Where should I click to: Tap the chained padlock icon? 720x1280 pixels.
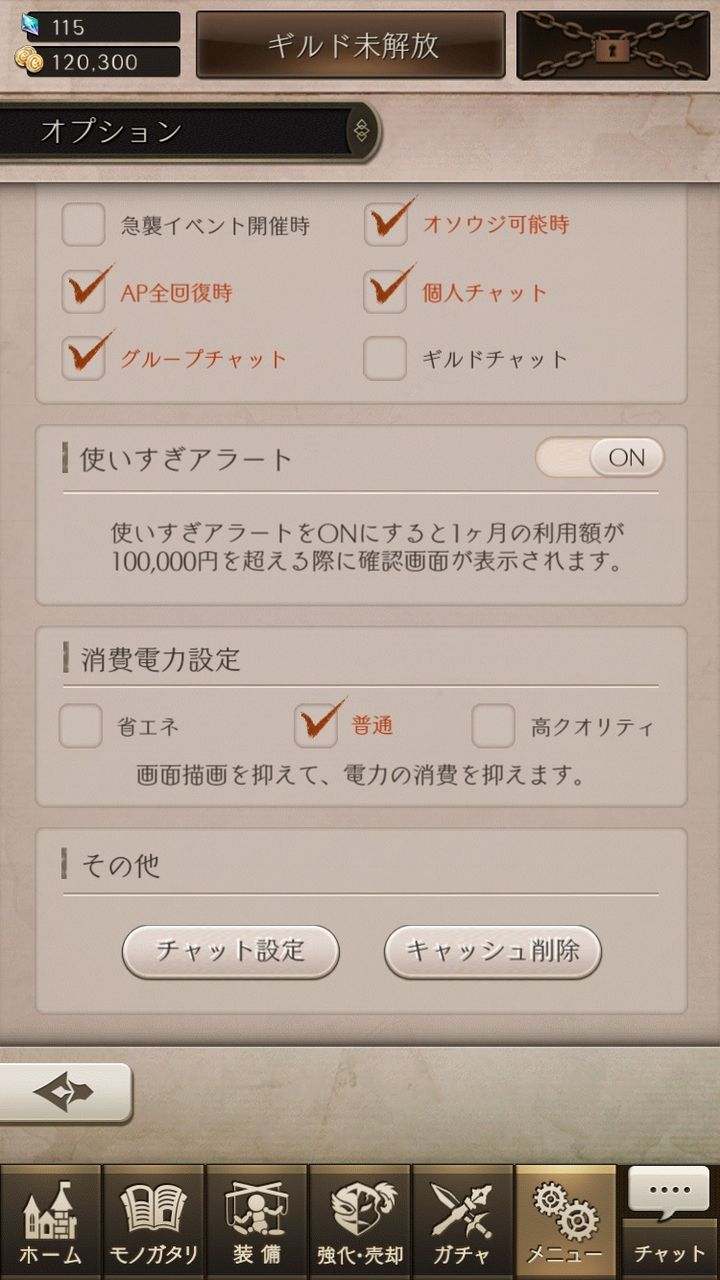pos(613,46)
